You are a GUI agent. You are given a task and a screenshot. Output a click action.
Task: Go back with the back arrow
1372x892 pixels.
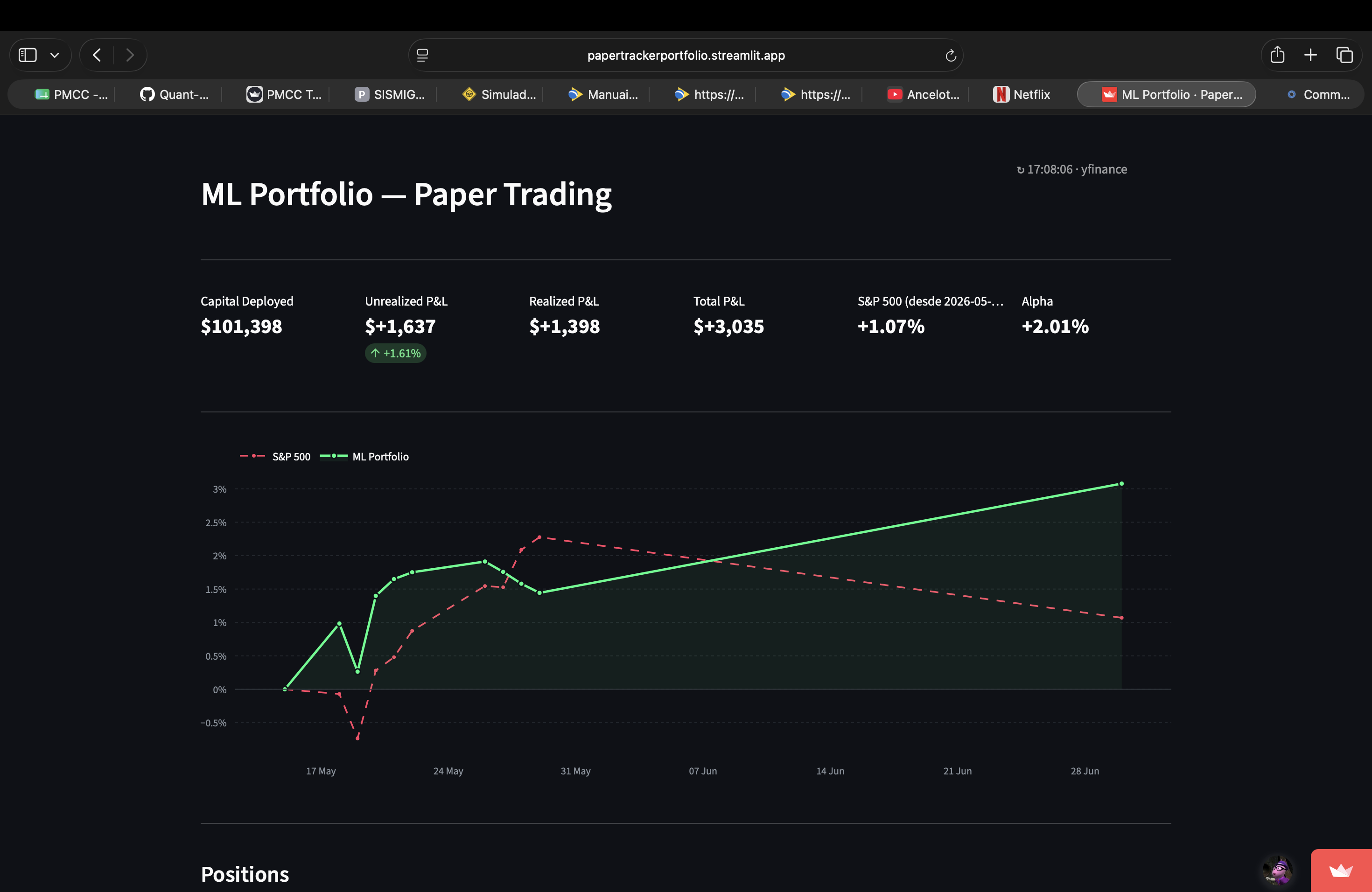[97, 56]
